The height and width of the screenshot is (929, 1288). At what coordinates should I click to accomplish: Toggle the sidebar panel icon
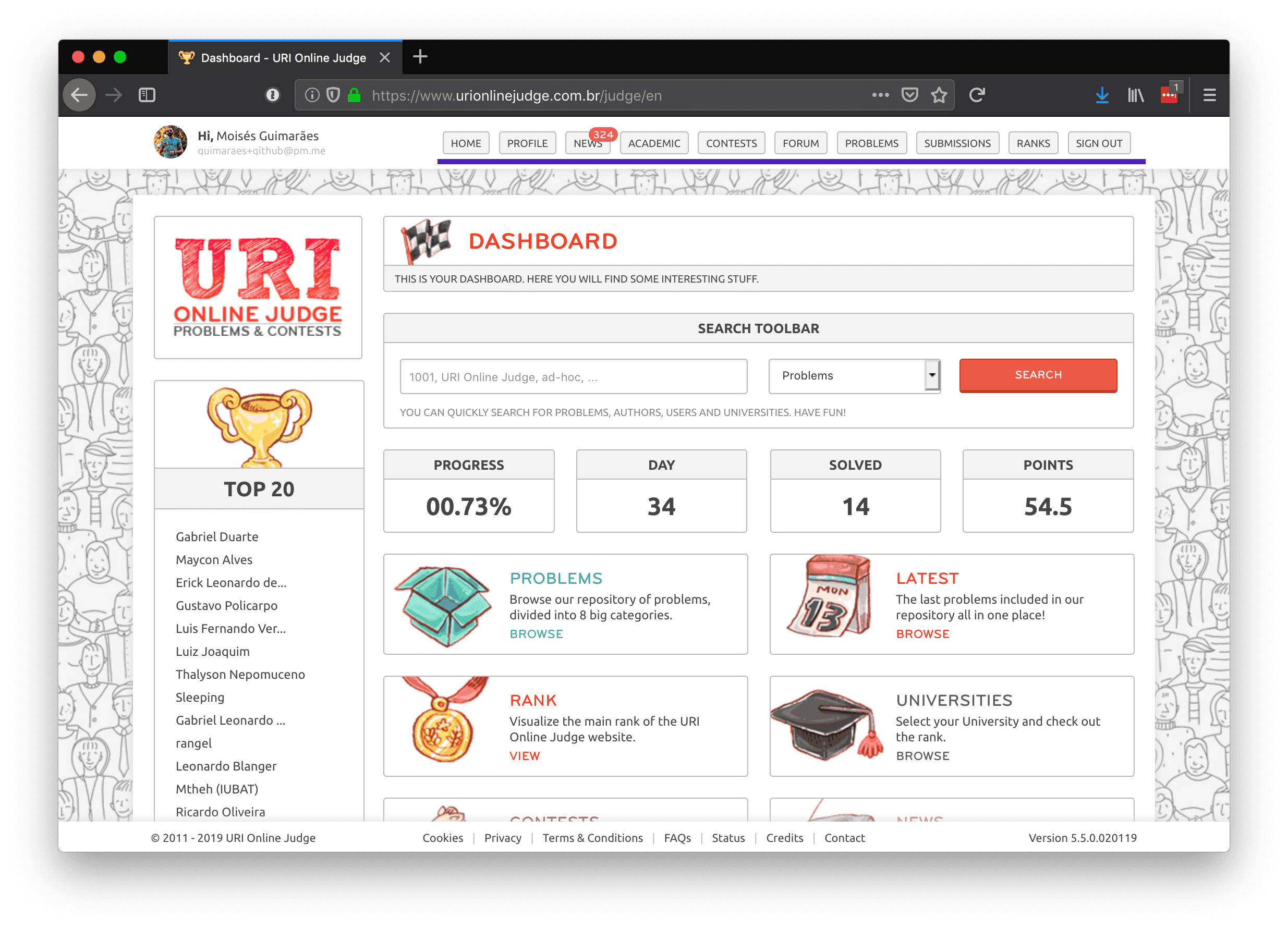(x=147, y=95)
